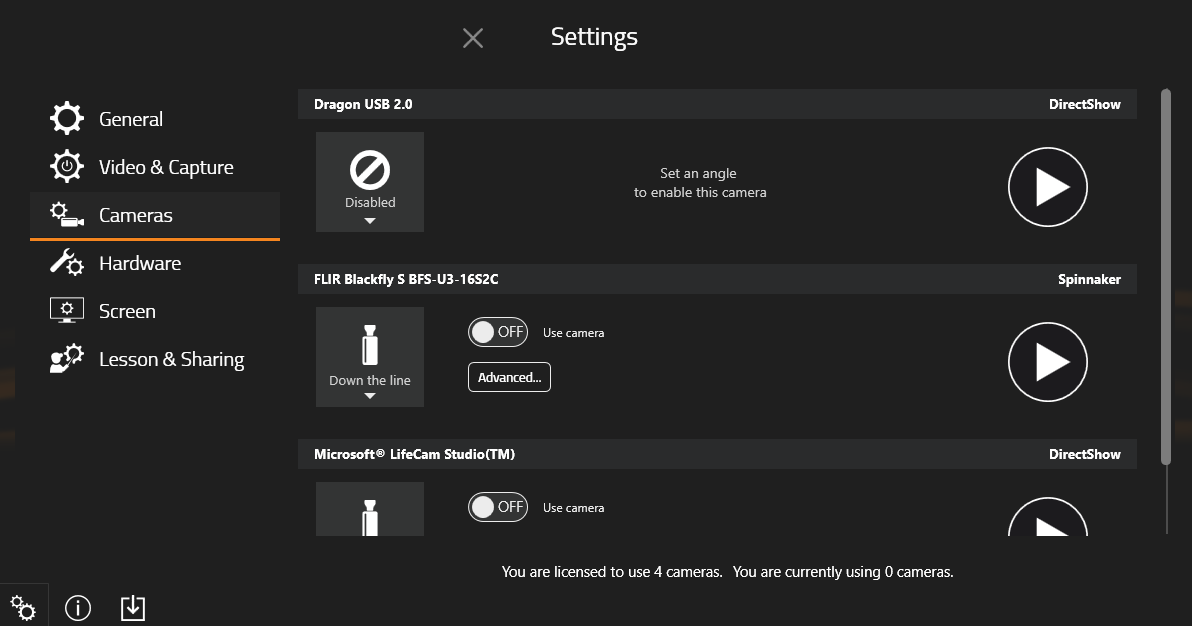Viewport: 1192px width, 626px height.
Task: Click the Use camera label in the LifeCam row
Action: (x=573, y=508)
